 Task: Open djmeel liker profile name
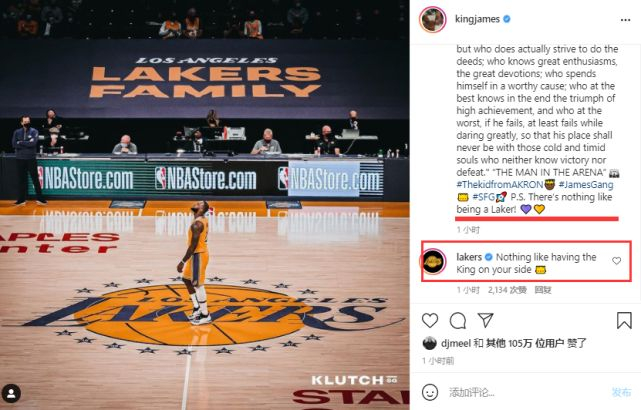456,343
